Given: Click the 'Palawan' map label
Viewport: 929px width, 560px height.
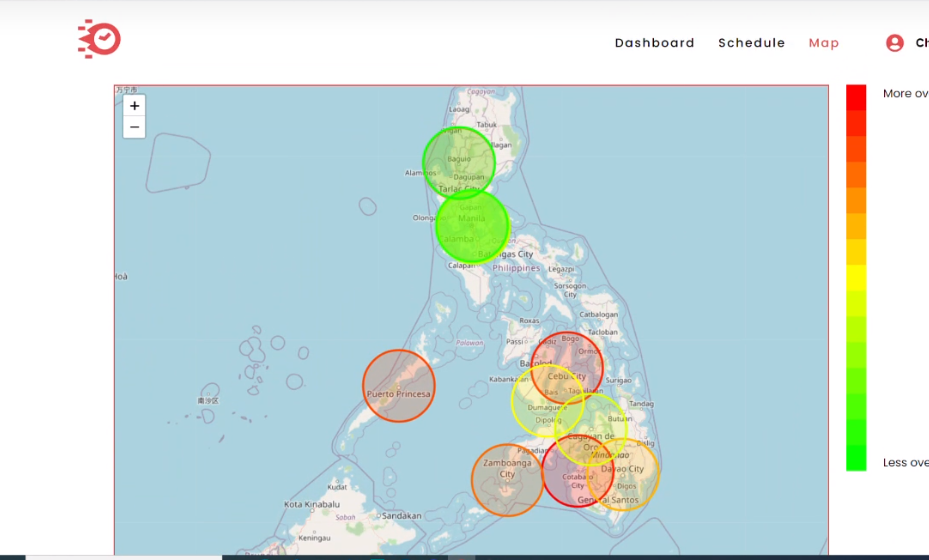Looking at the screenshot, I should (469, 343).
